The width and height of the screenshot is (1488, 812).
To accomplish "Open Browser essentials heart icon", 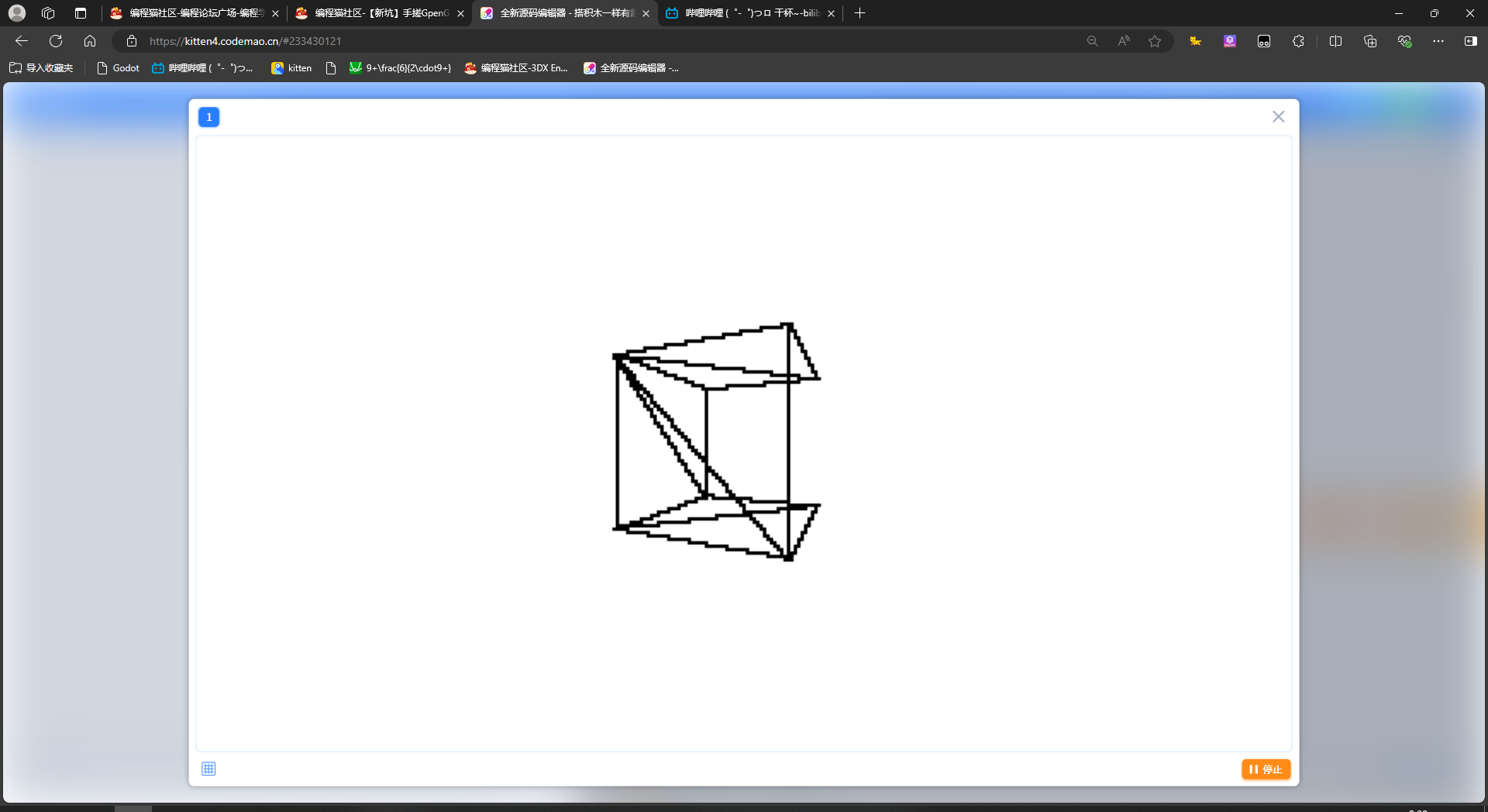I will click(1404, 41).
